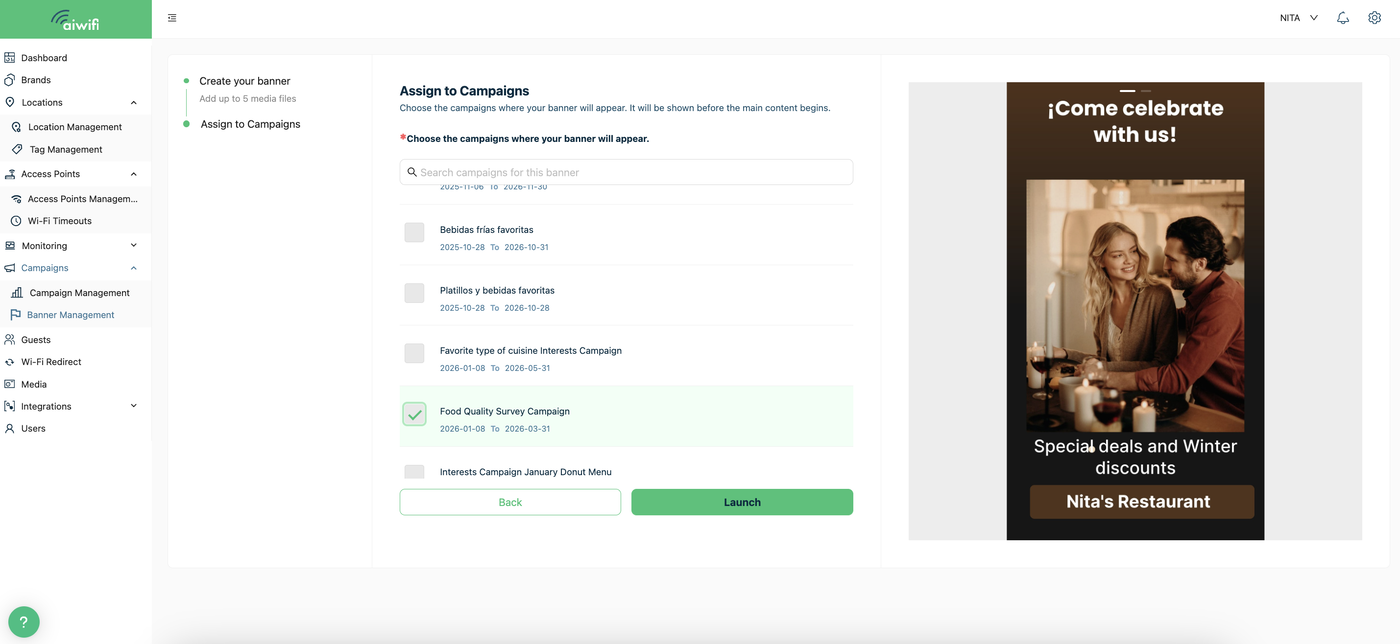The height and width of the screenshot is (644, 1400).
Task: Open the Guests menu item
Action: (x=36, y=340)
